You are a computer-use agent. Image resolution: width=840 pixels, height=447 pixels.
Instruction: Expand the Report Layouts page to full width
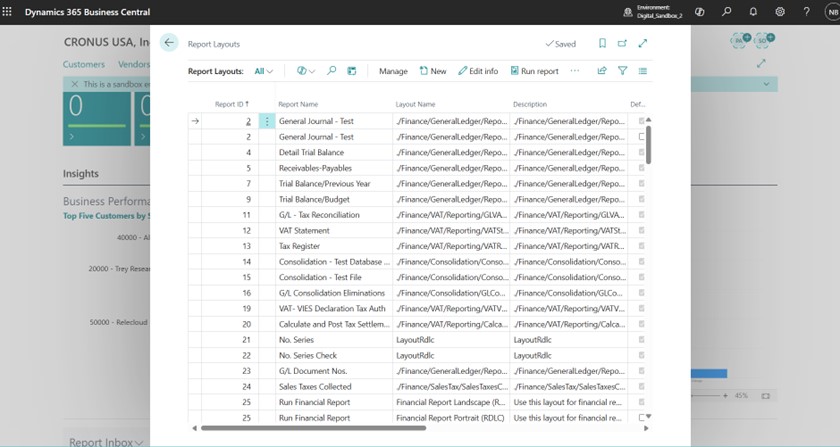pos(643,43)
